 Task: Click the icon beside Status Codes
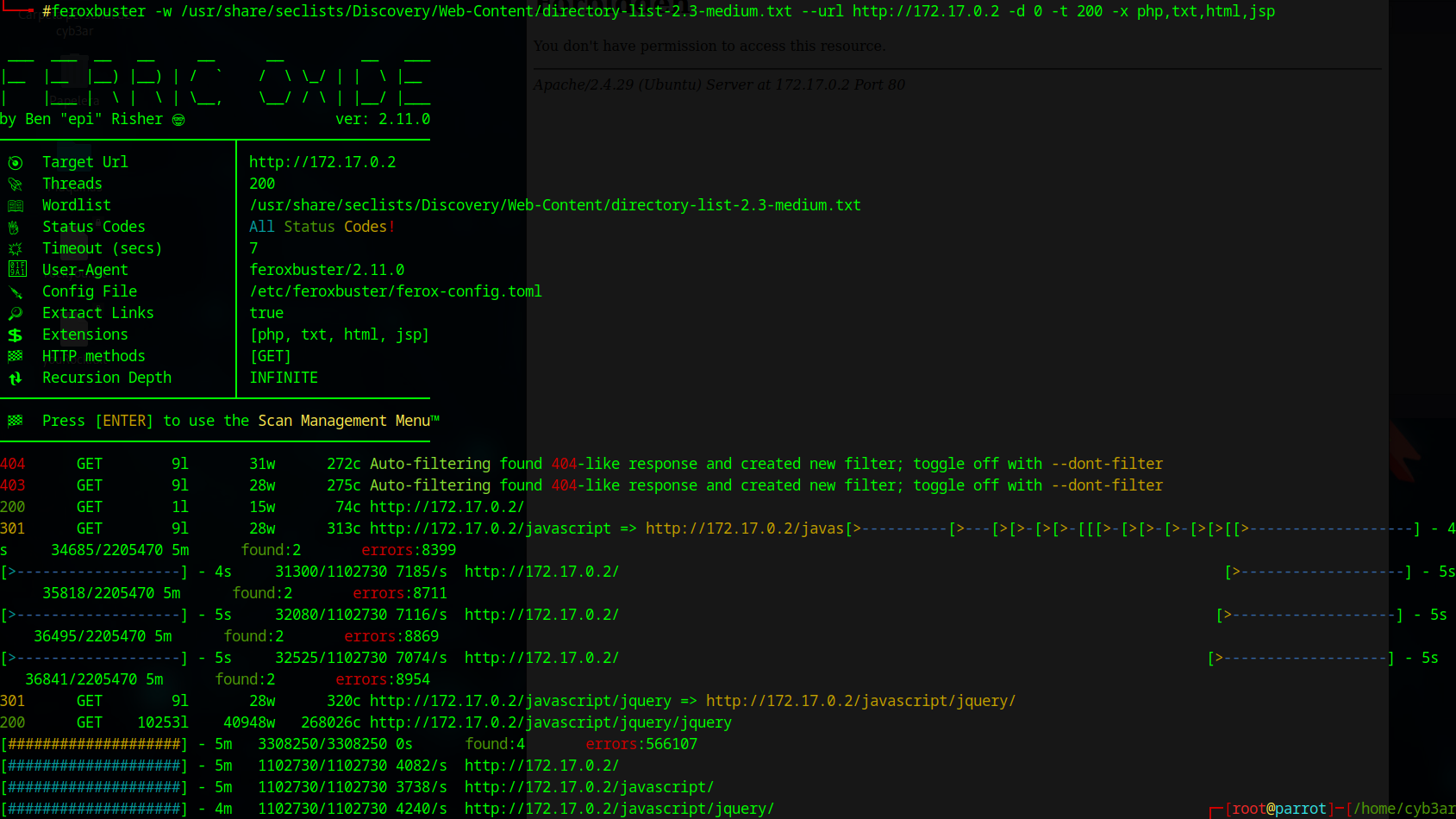click(x=14, y=228)
